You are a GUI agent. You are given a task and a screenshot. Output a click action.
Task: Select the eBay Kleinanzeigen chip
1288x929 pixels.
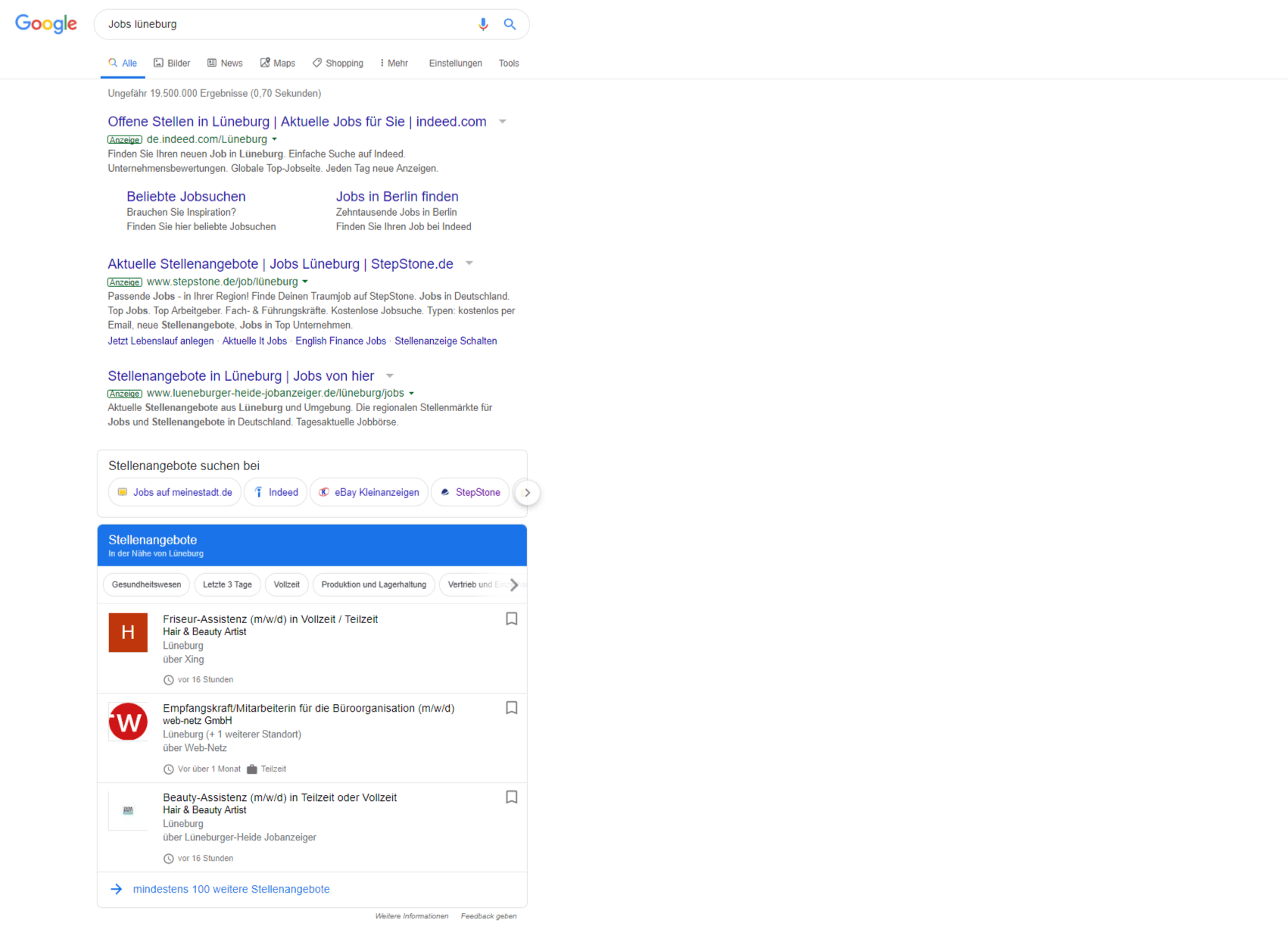pos(369,492)
